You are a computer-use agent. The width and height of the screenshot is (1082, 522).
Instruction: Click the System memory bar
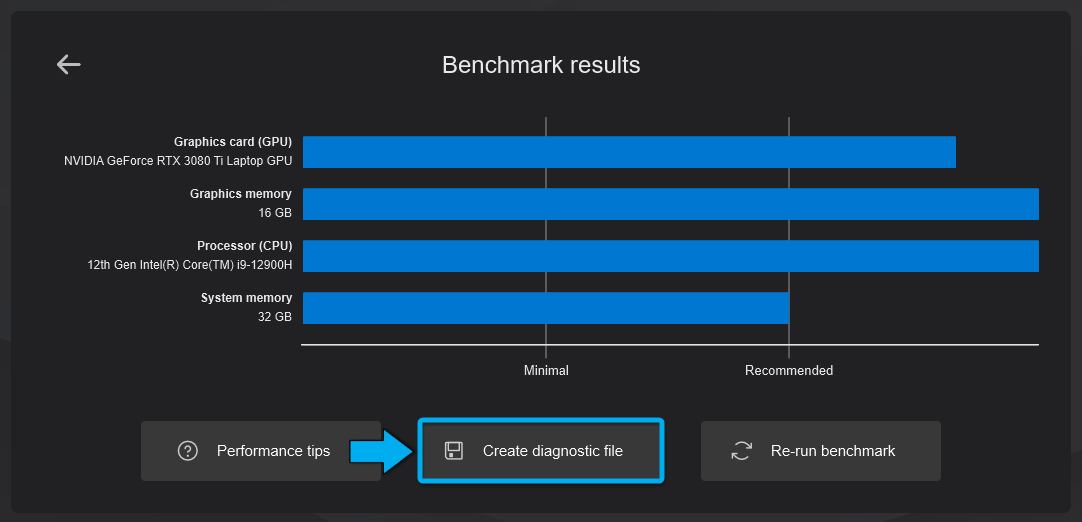click(x=546, y=308)
